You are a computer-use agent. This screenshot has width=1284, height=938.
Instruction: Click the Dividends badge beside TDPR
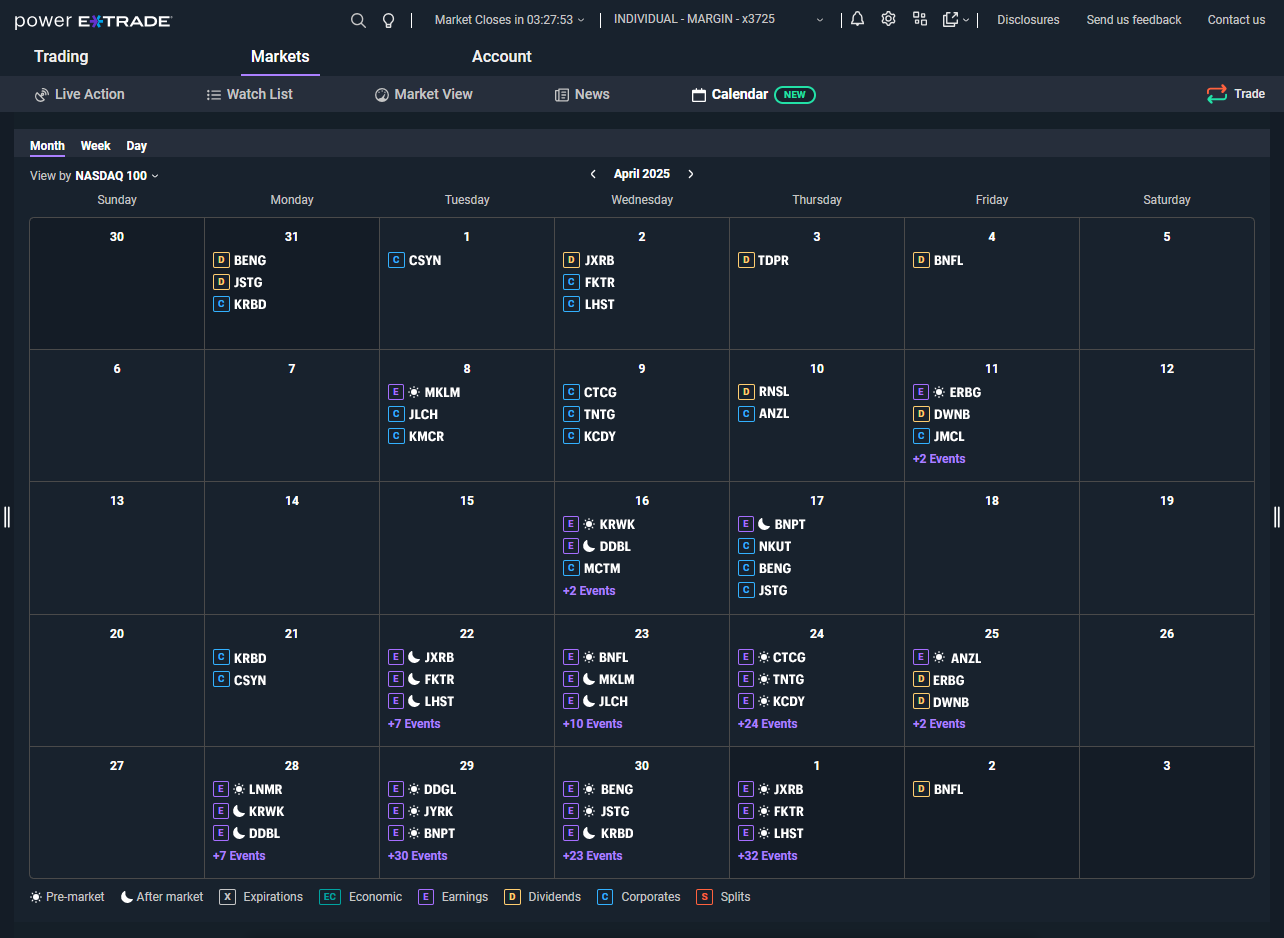pyautogui.click(x=746, y=260)
